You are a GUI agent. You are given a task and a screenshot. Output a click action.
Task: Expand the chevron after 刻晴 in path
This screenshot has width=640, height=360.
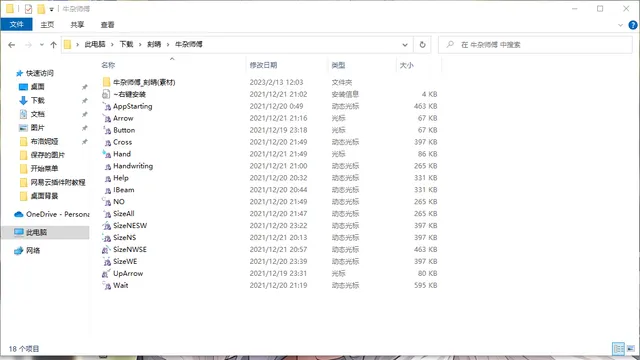[168, 44]
